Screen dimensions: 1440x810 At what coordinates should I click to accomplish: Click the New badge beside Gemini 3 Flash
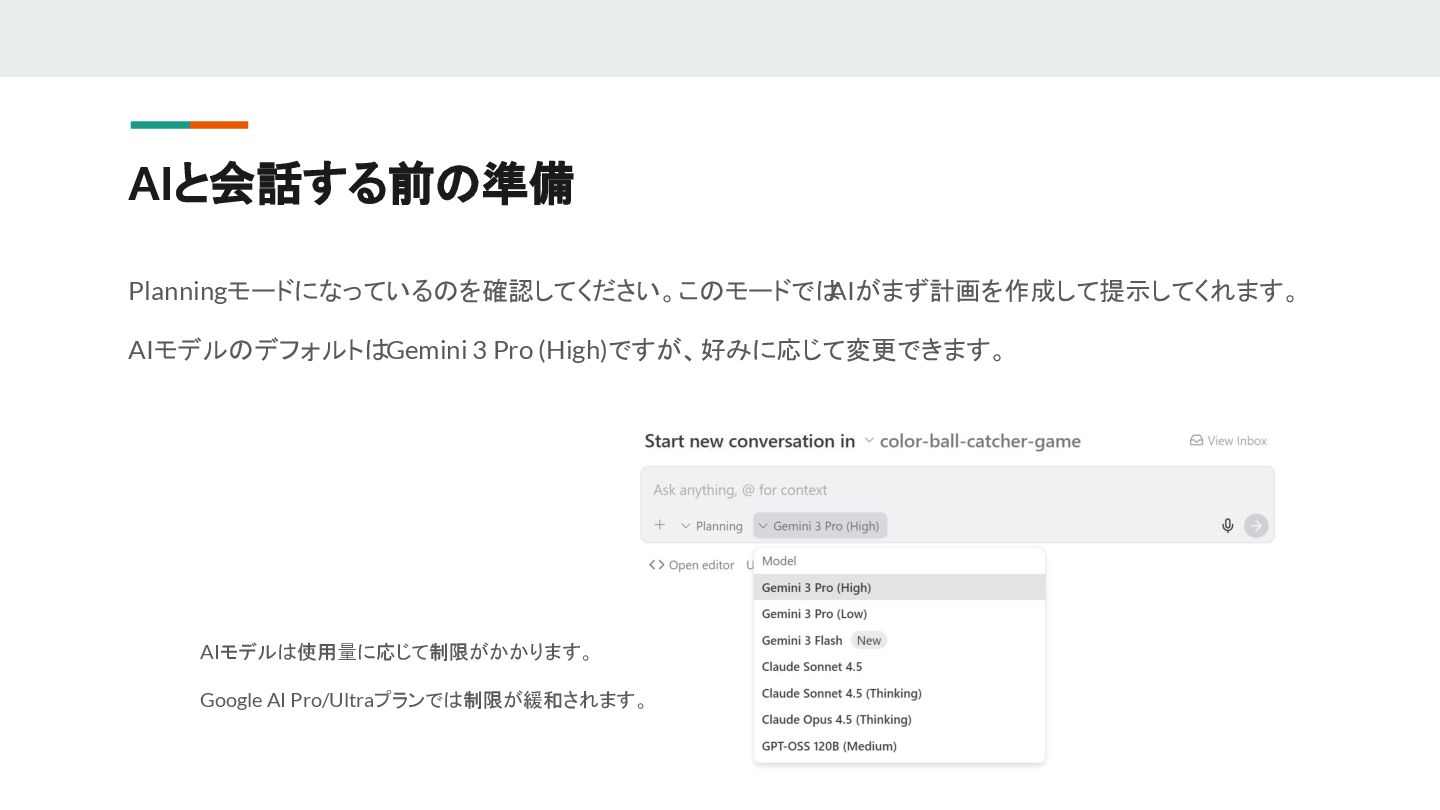(x=869, y=640)
